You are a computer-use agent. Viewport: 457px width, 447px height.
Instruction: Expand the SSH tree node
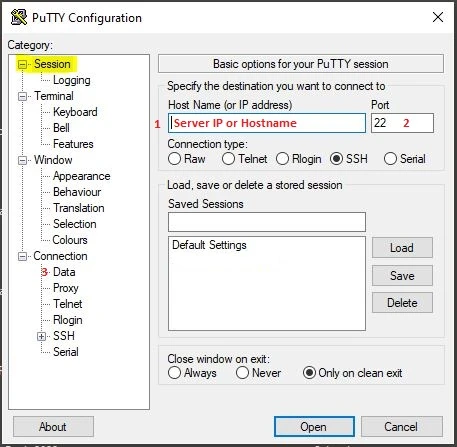coord(41,336)
